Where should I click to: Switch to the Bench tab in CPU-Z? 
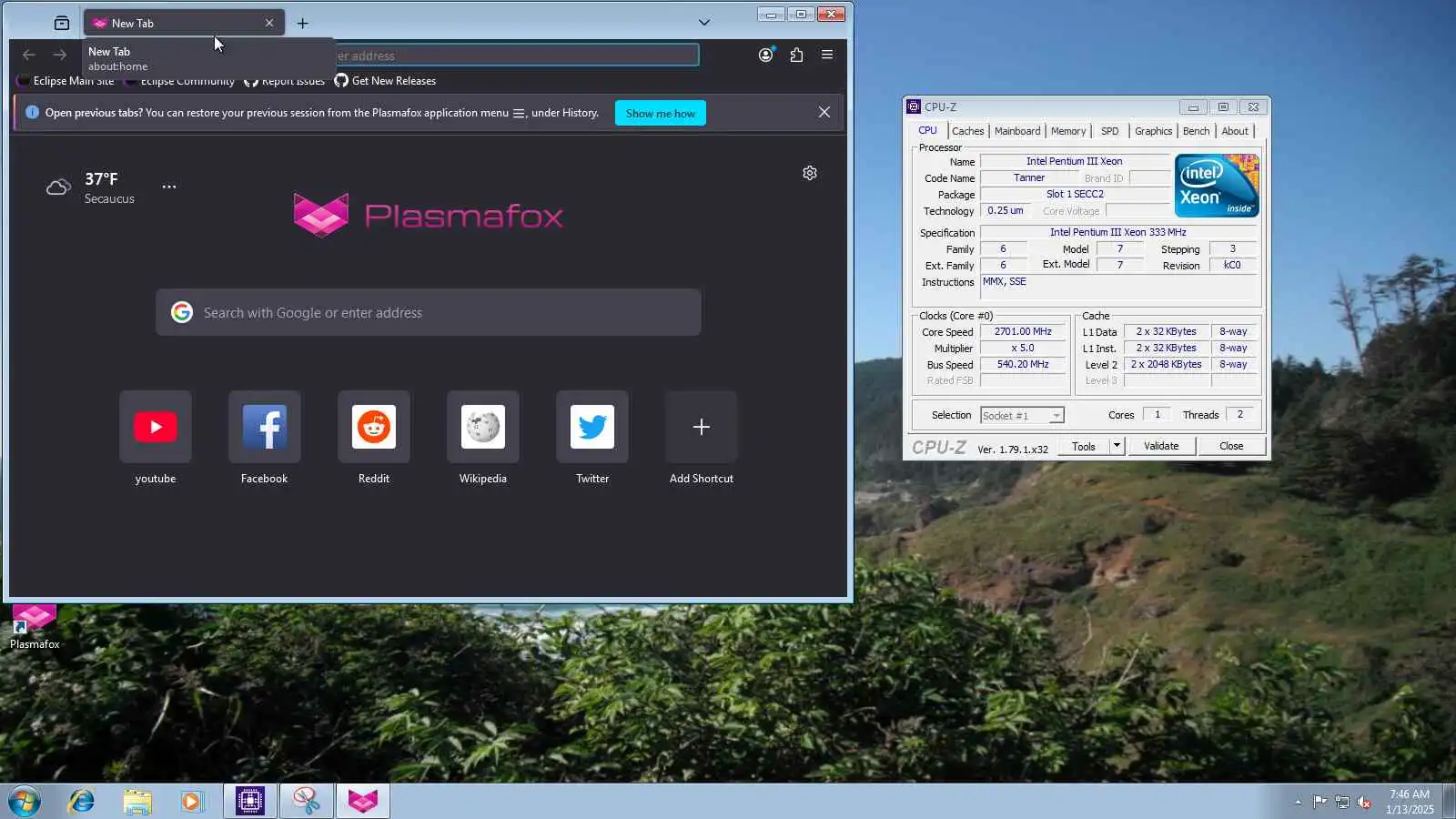[x=1196, y=131]
